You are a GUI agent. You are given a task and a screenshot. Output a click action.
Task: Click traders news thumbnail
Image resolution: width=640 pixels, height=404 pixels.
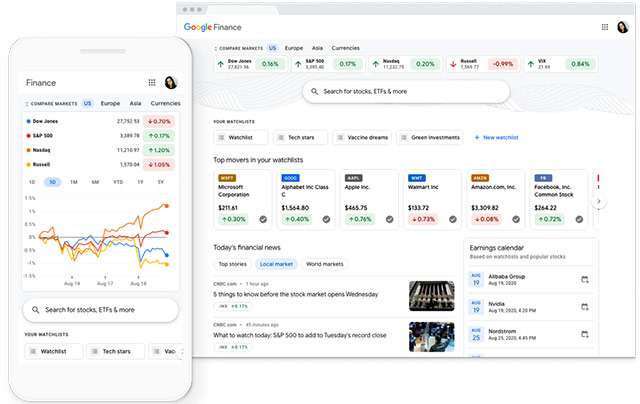[431, 337]
